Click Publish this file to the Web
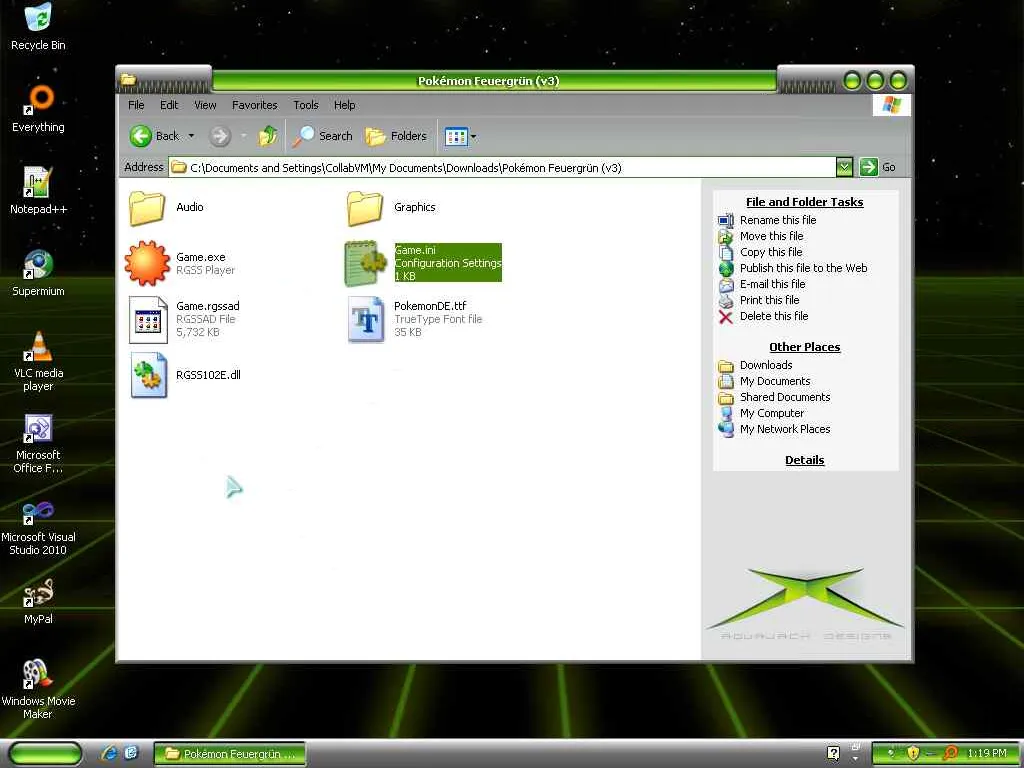The image size is (1024, 768). 803,268
